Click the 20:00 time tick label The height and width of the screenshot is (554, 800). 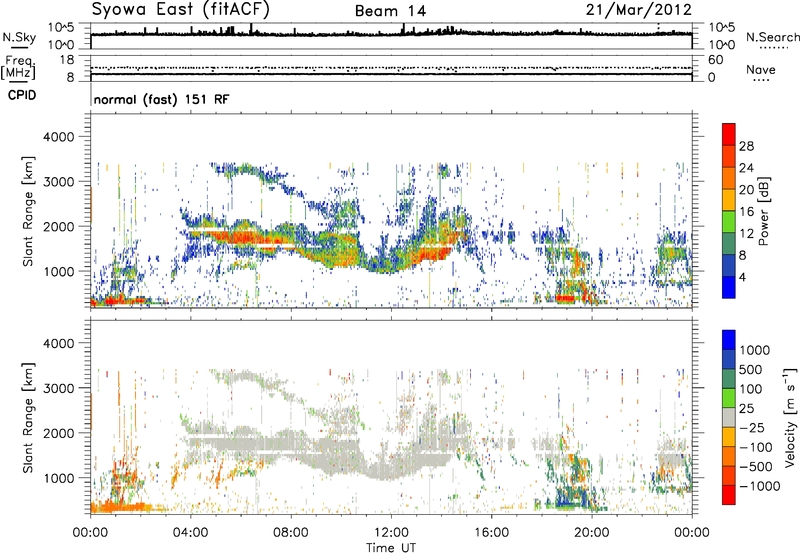[x=592, y=533]
